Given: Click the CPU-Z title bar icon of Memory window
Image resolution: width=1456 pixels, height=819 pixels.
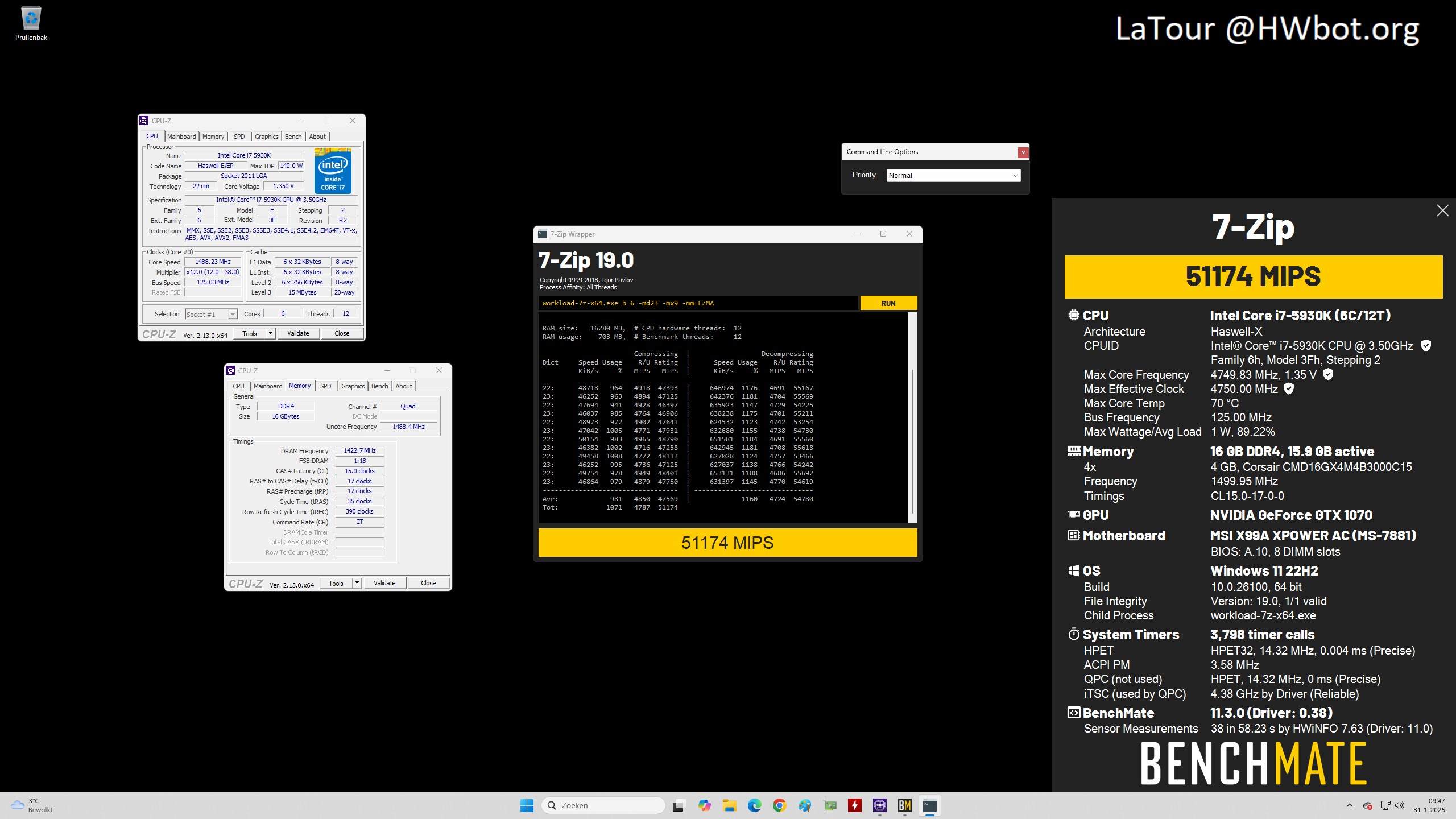Looking at the screenshot, I should point(230,370).
